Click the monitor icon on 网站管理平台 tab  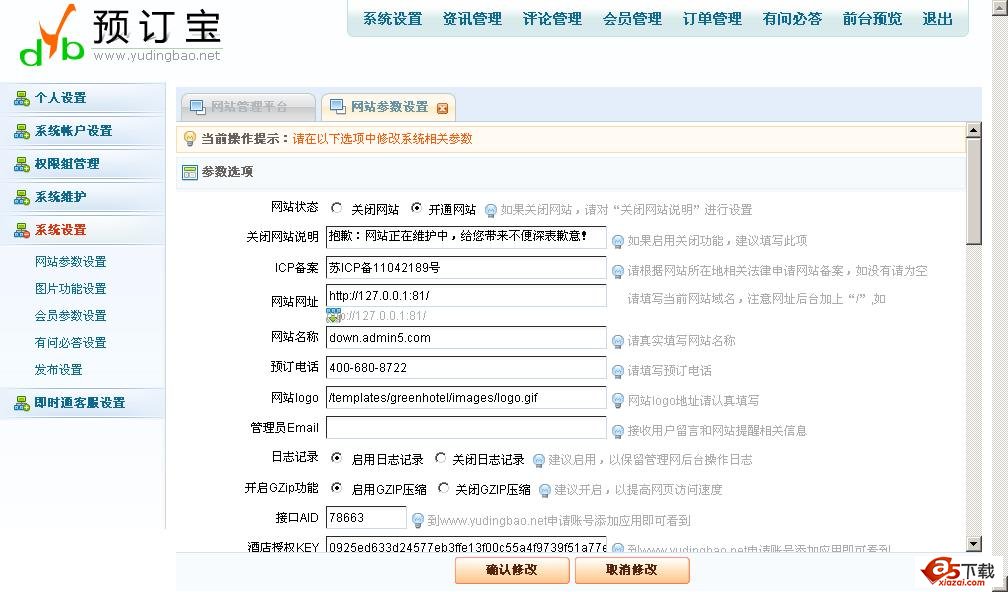point(199,107)
